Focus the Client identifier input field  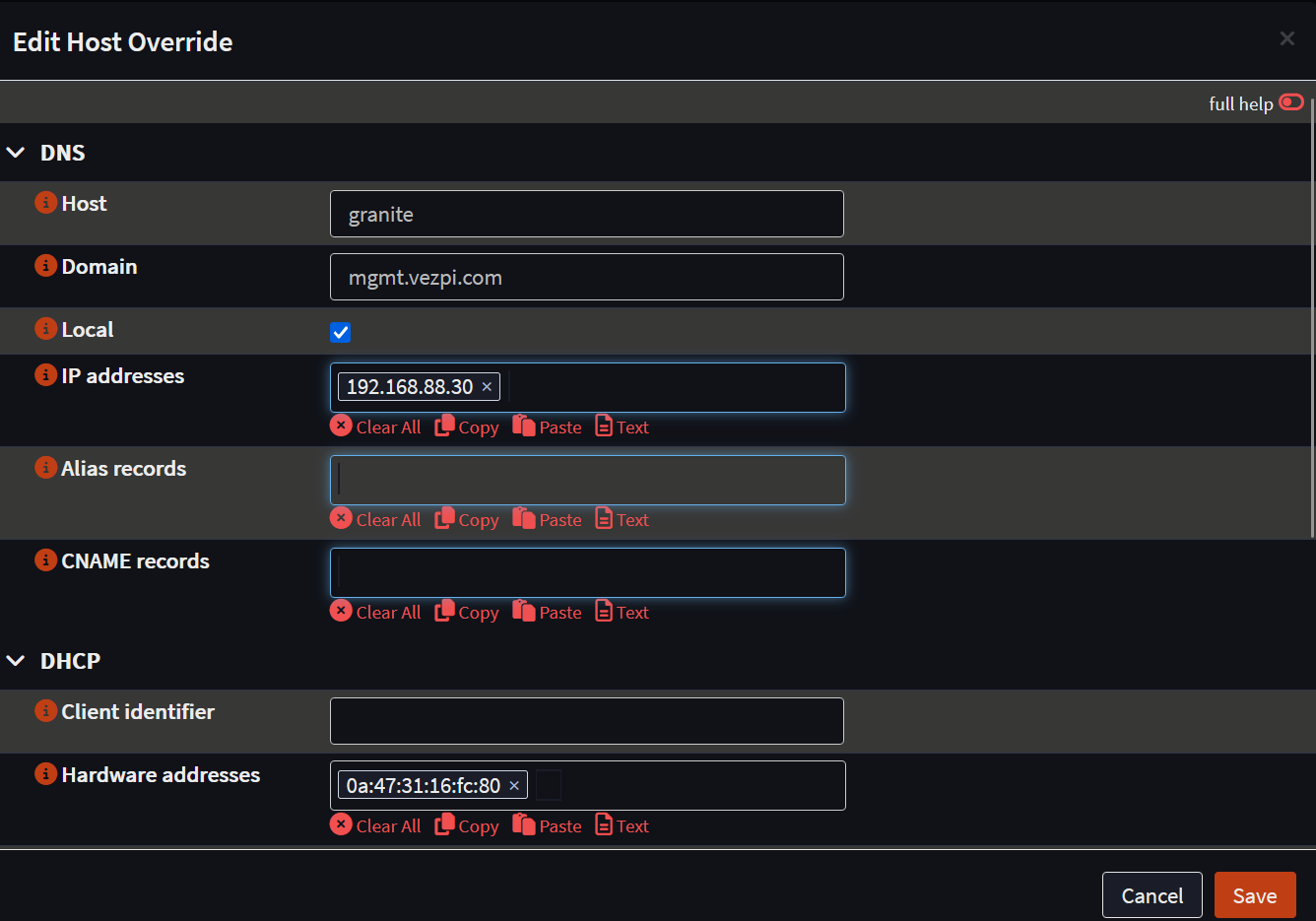pyautogui.click(x=586, y=721)
